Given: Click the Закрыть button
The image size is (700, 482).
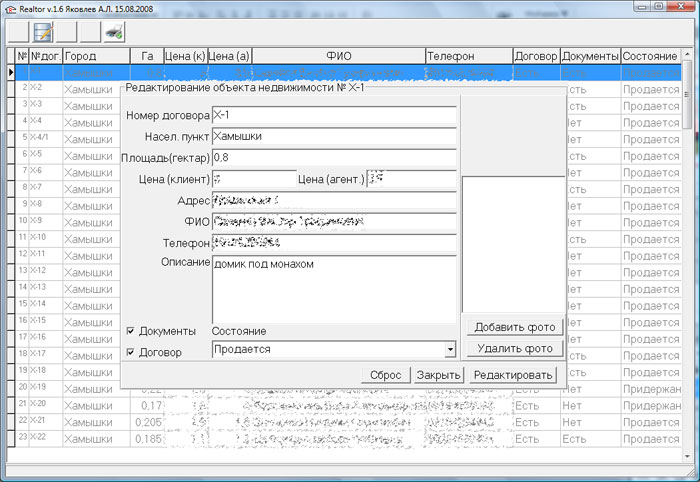Looking at the screenshot, I should tap(438, 375).
